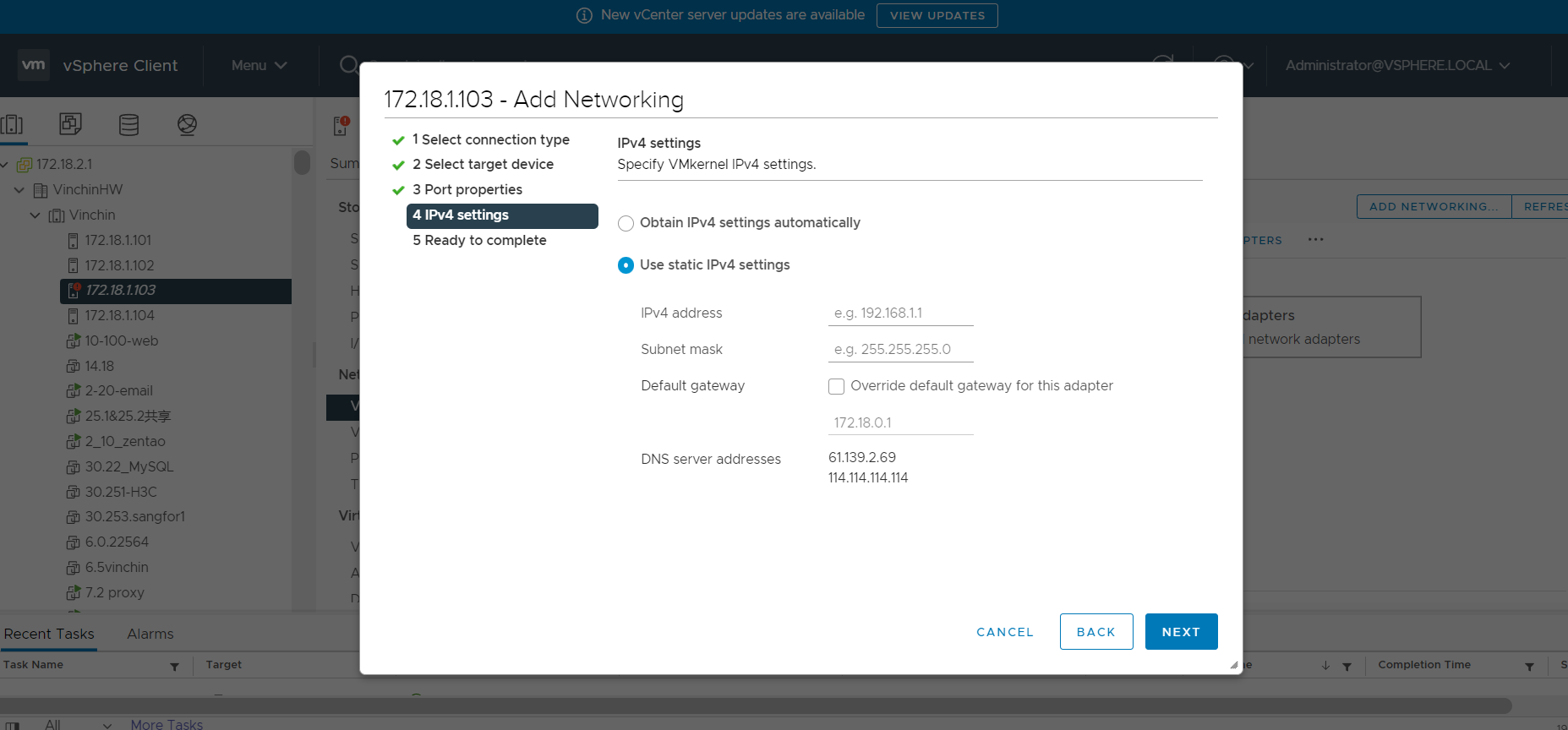Viewport: 1568px width, 730px height.
Task: Collapse the Vinchin cluster node
Action: [35, 215]
